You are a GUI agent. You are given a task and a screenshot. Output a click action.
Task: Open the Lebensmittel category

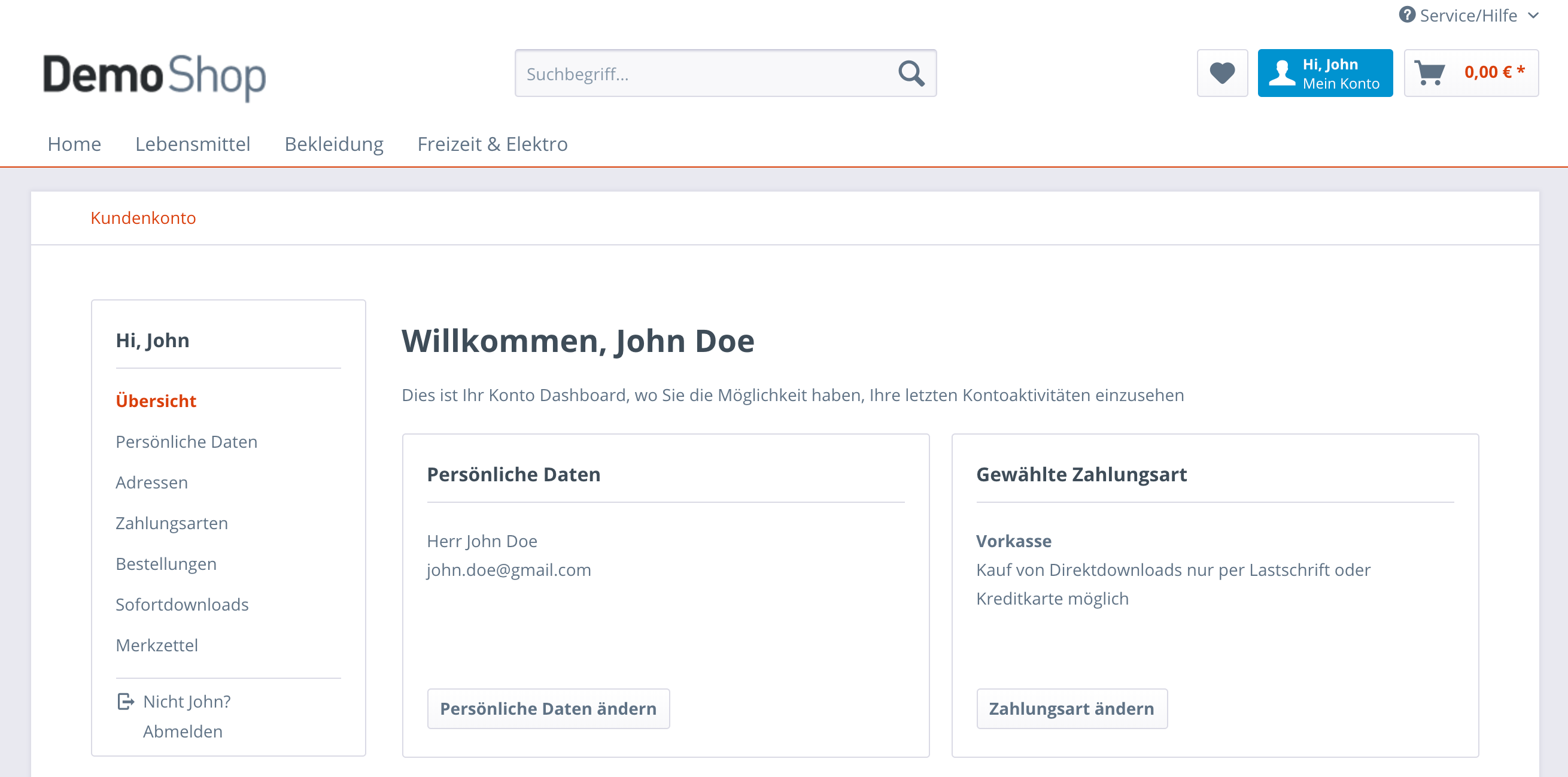point(192,144)
